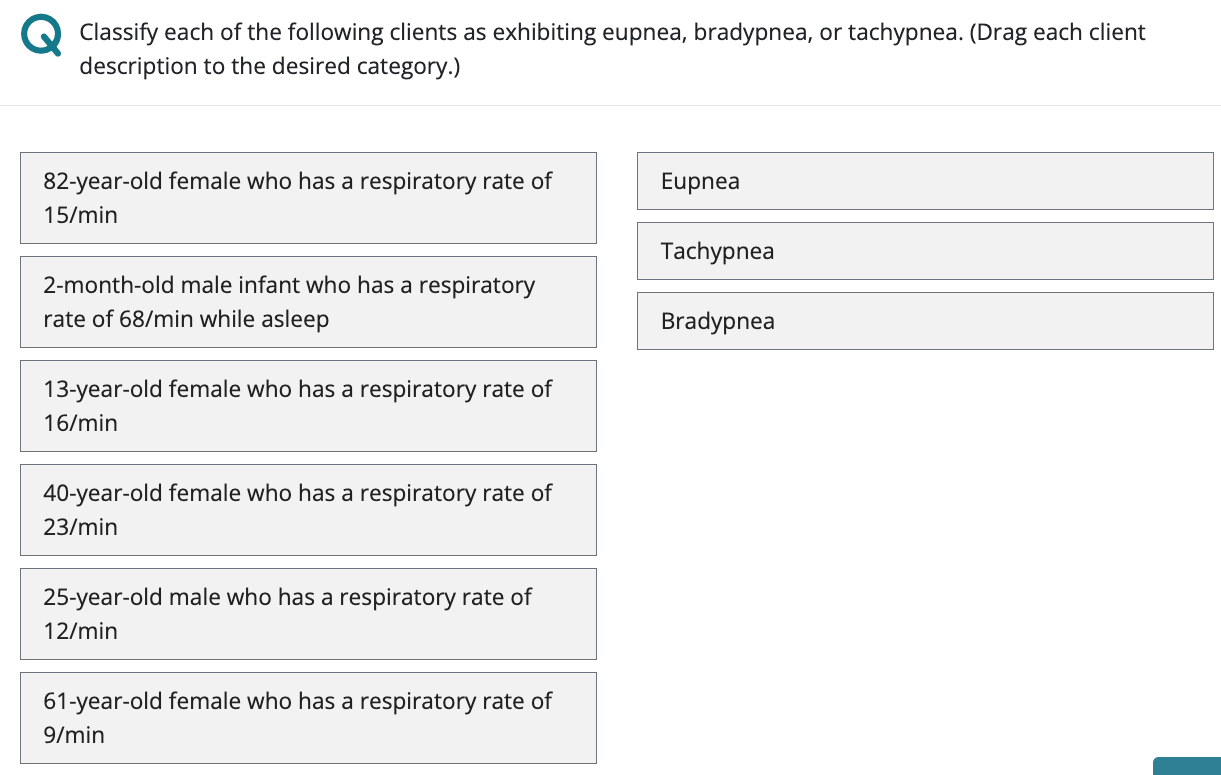Pick the 13-year-old female 16/min card
1221x775 pixels.
(x=308, y=406)
